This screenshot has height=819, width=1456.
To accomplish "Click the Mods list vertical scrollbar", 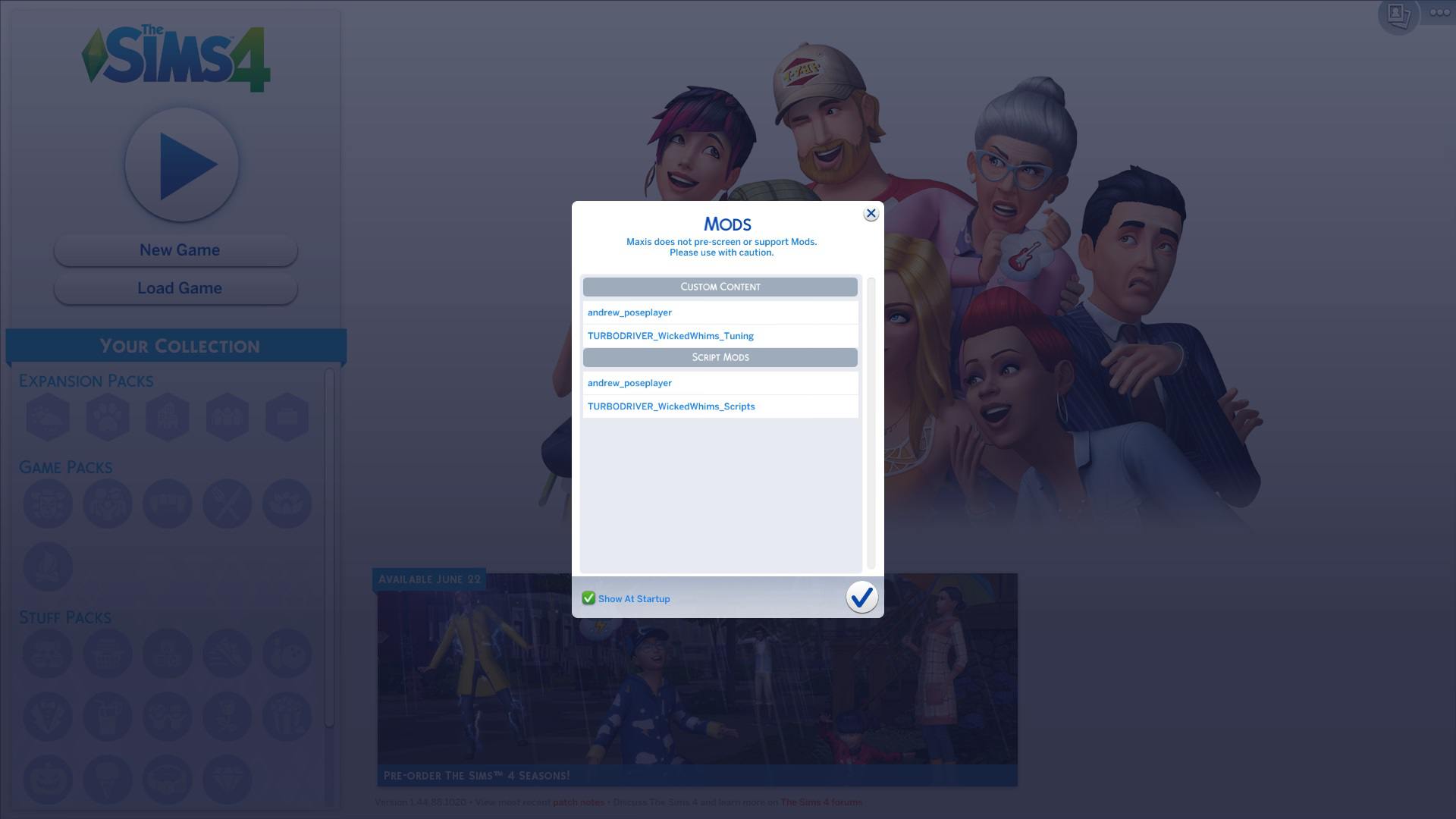I will pos(871,423).
